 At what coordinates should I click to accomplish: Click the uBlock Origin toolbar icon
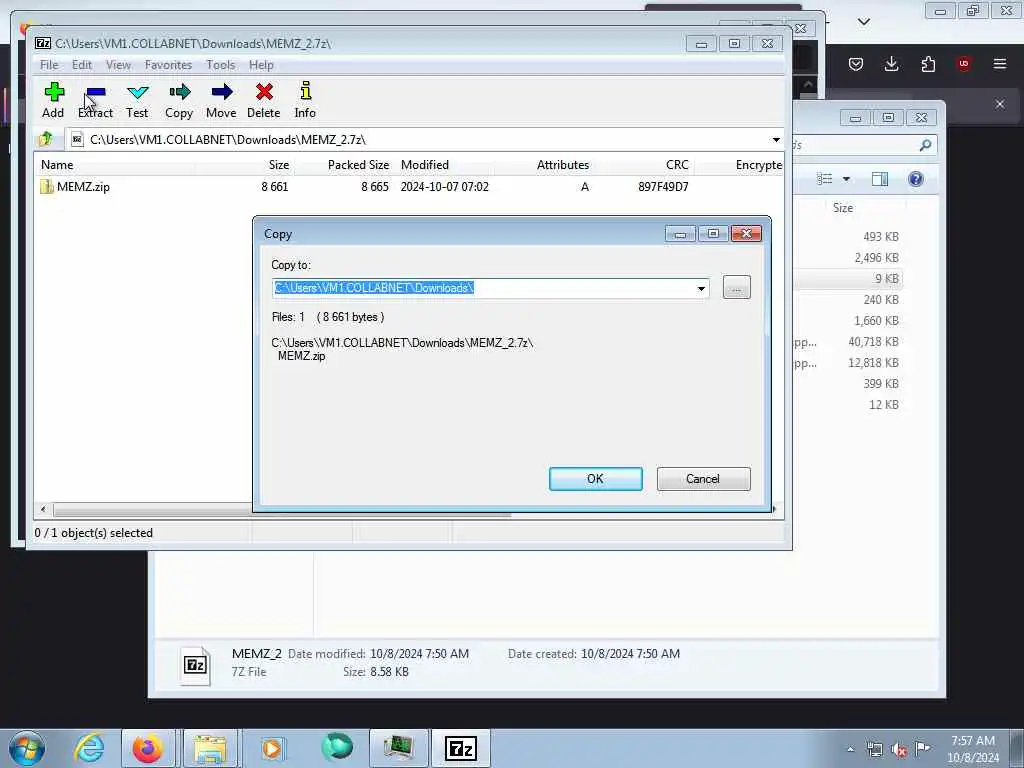(x=963, y=64)
